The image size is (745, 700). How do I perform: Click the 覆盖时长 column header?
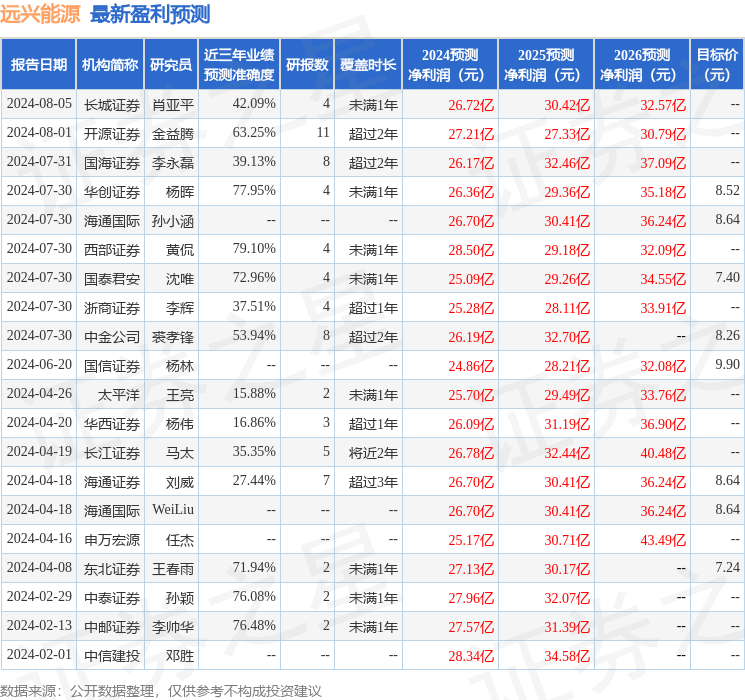pyautogui.click(x=368, y=65)
